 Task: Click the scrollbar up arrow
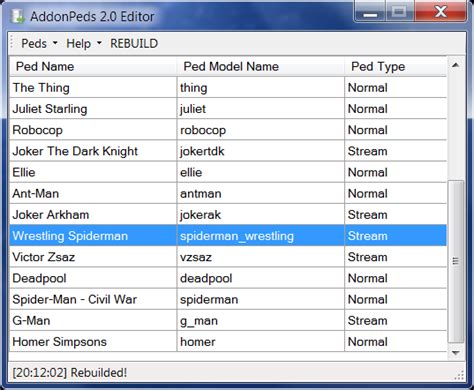click(456, 65)
